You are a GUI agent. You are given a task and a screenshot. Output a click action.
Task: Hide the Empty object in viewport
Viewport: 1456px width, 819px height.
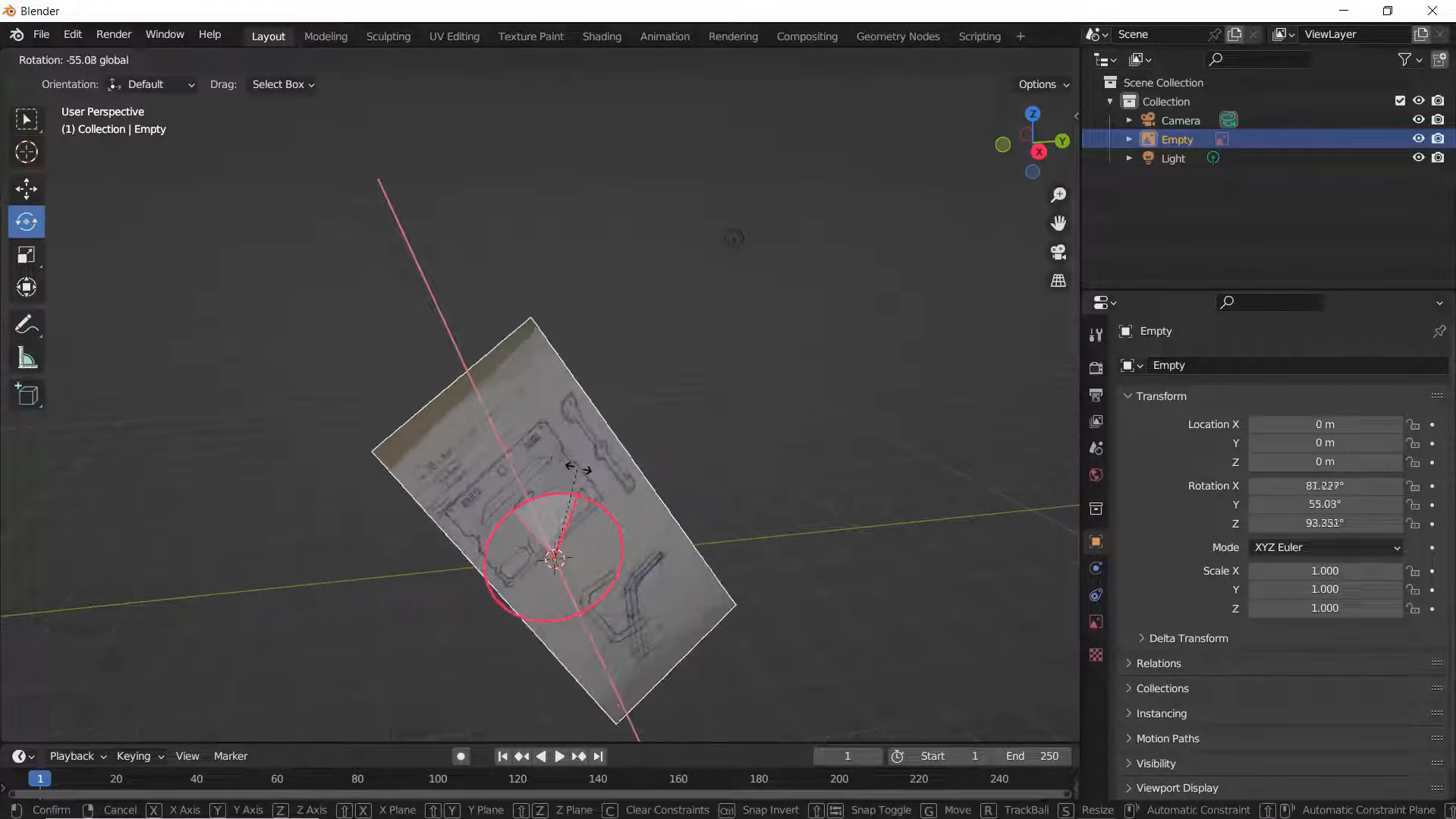click(x=1418, y=139)
